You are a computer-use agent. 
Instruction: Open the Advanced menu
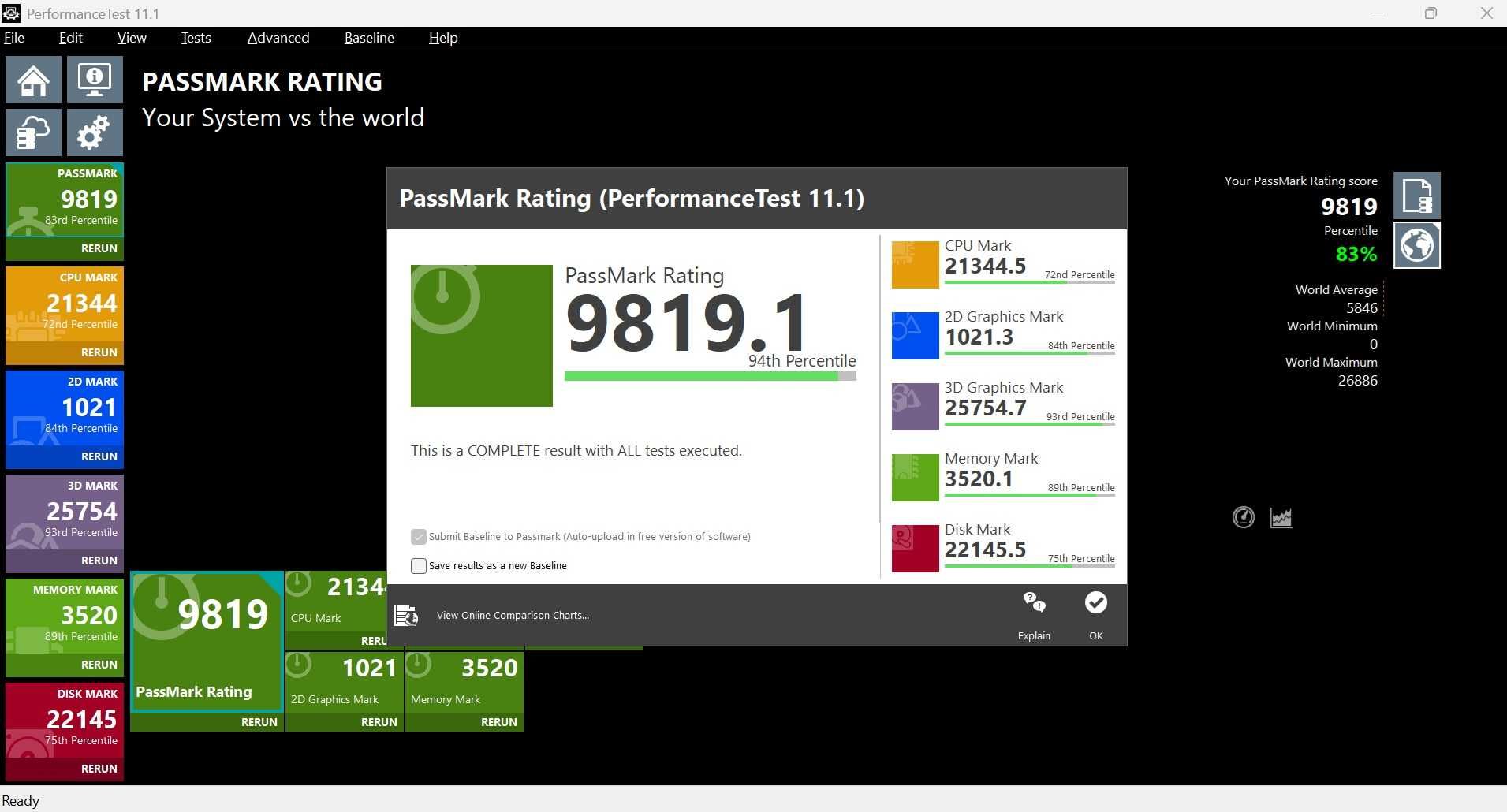(278, 38)
